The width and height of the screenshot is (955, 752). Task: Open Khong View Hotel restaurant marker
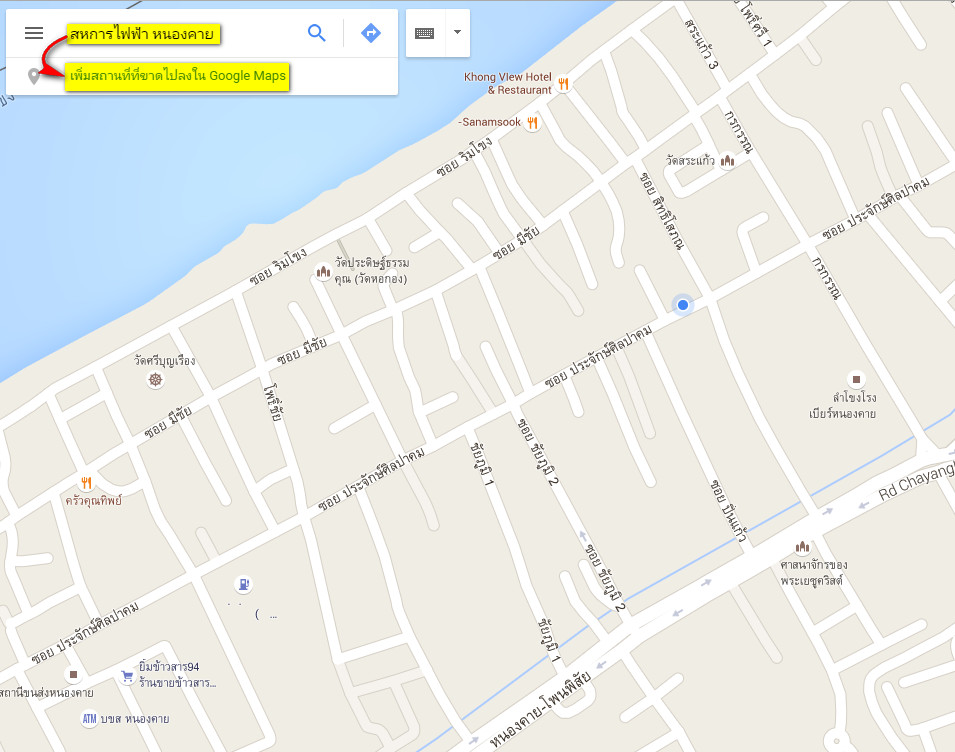(x=563, y=84)
